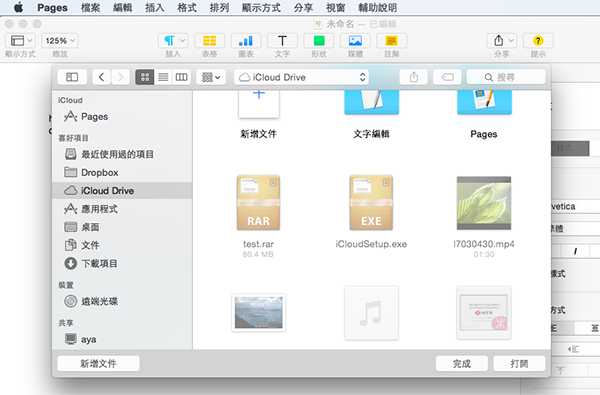
Task: Switch to column view
Action: click(x=181, y=77)
